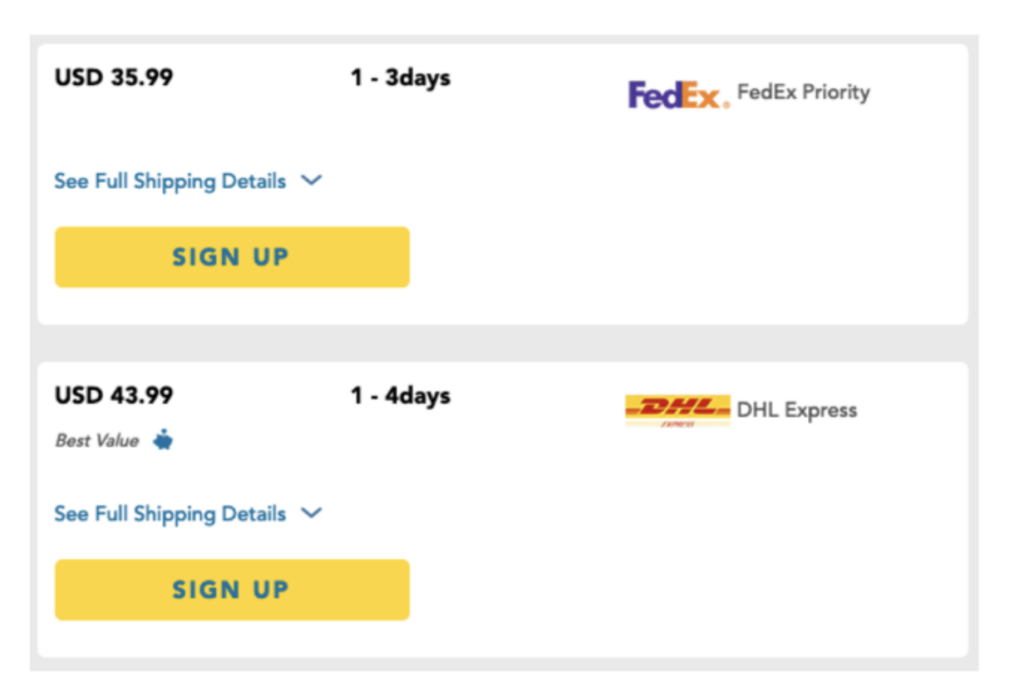Click the word SIGN on the FedEx button
The width and height of the screenshot is (1024, 682).
pos(204,257)
